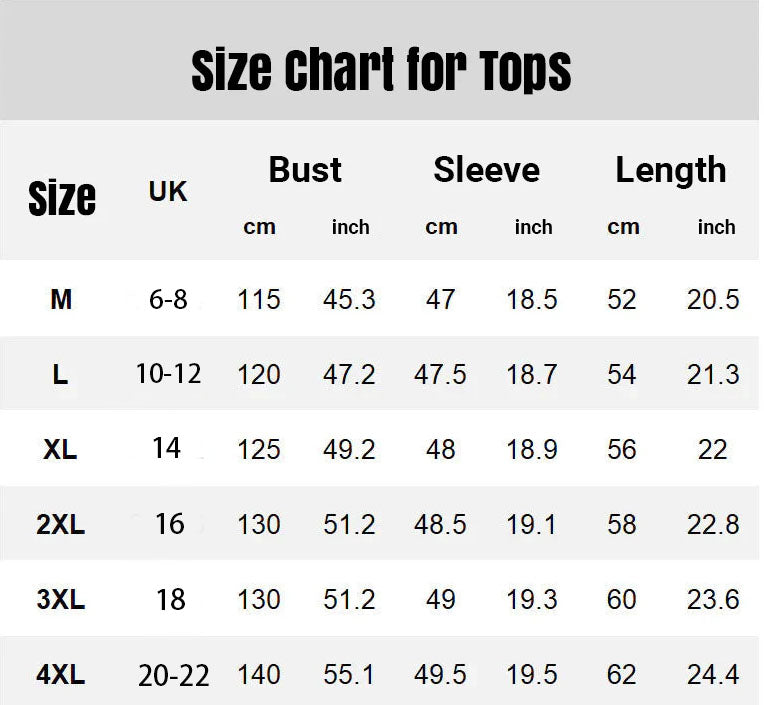Image resolution: width=764 pixels, height=705 pixels.
Task: Select UK size 10-12 cell
Action: [x=168, y=374]
